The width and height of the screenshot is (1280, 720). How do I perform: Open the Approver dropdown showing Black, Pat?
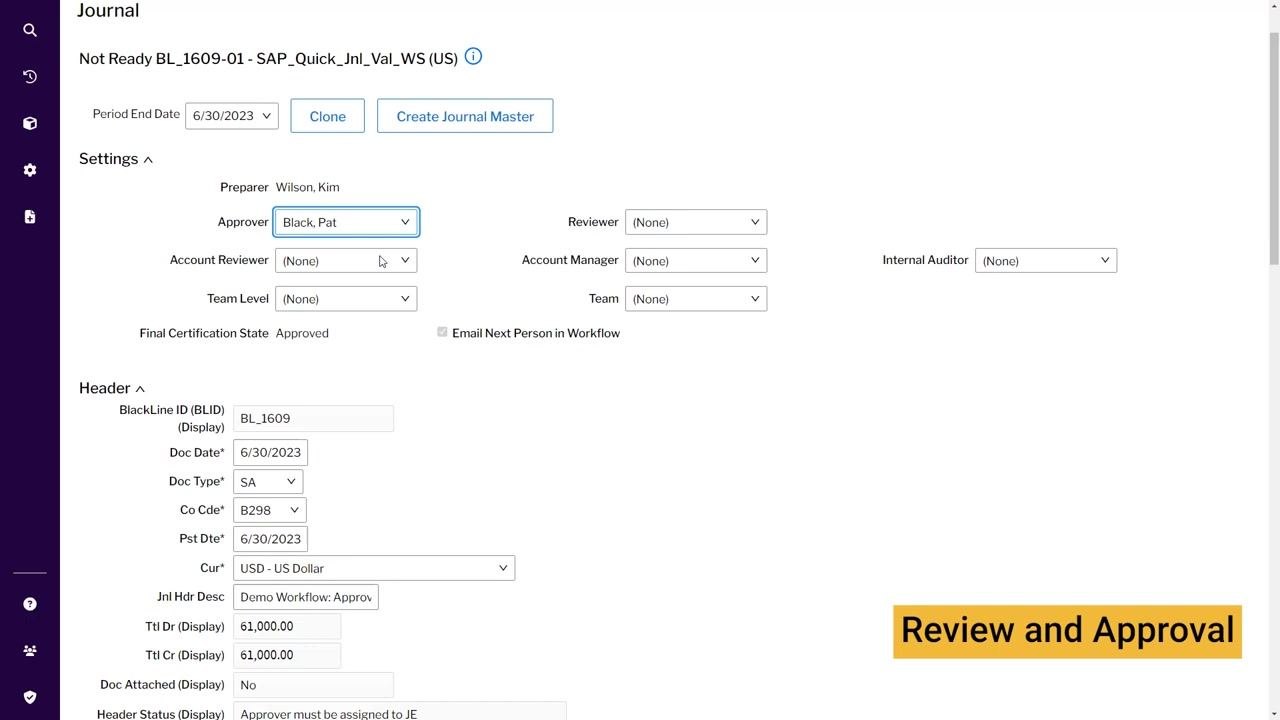346,222
